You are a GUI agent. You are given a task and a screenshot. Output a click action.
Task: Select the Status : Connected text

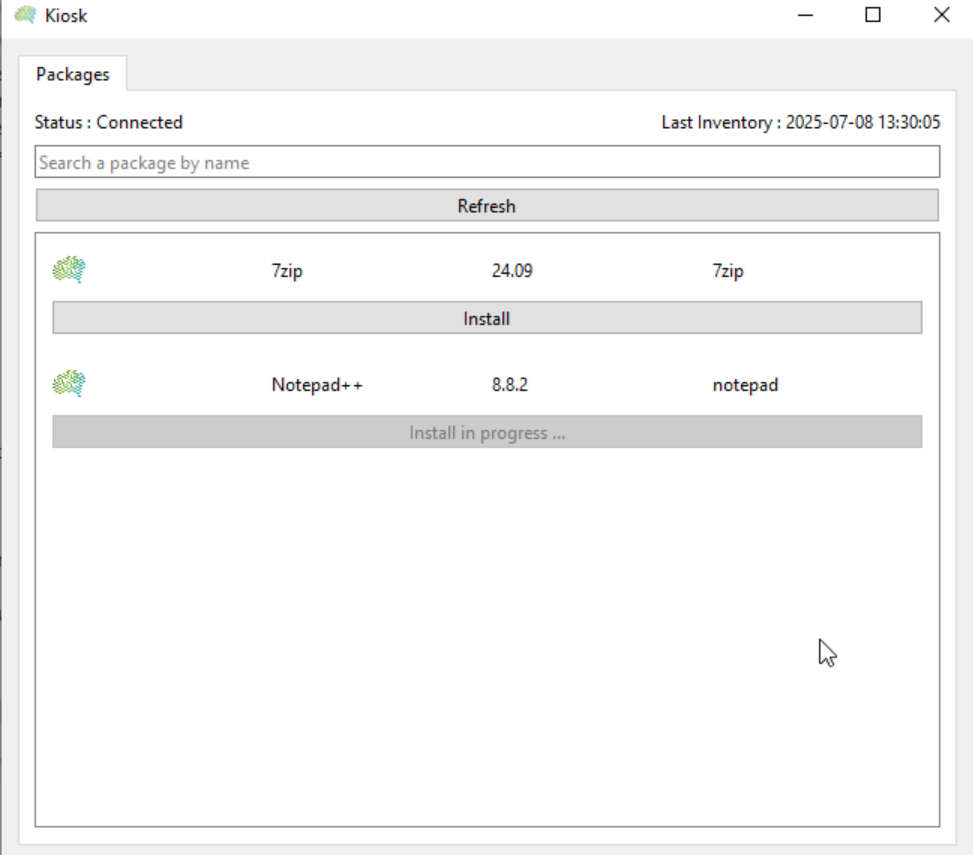[x=109, y=122]
